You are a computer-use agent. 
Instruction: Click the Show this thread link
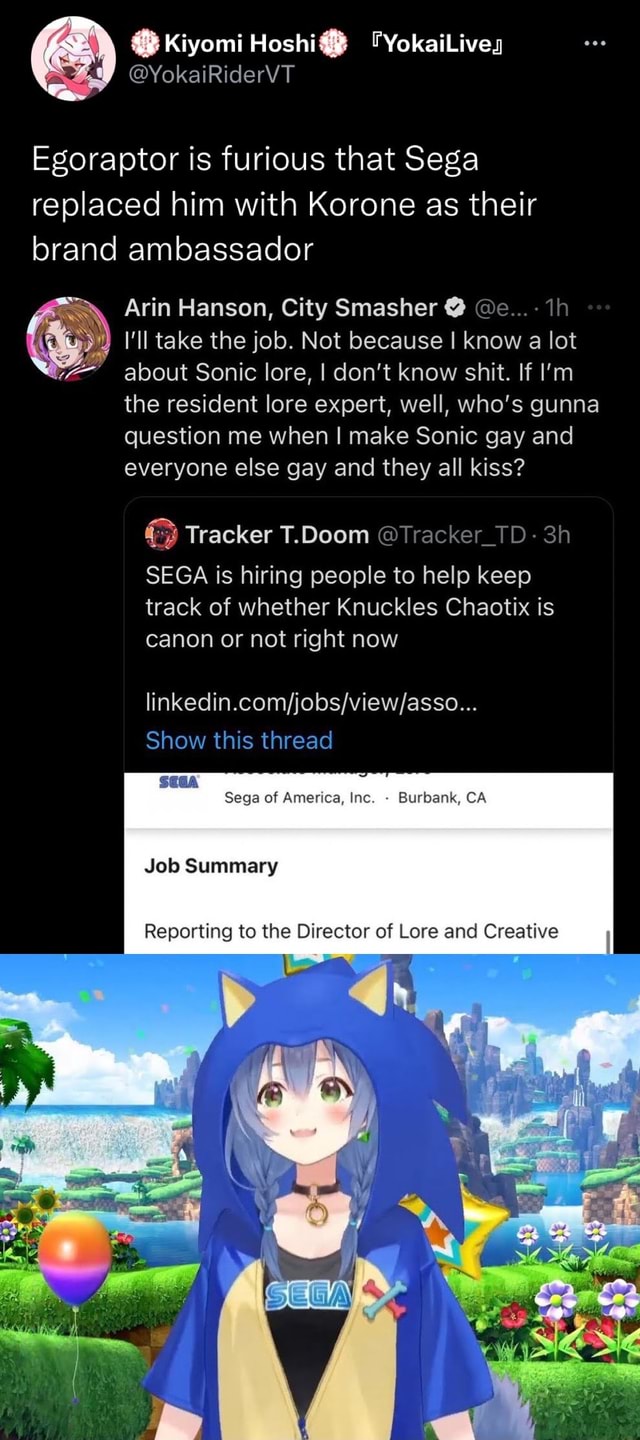click(x=238, y=740)
